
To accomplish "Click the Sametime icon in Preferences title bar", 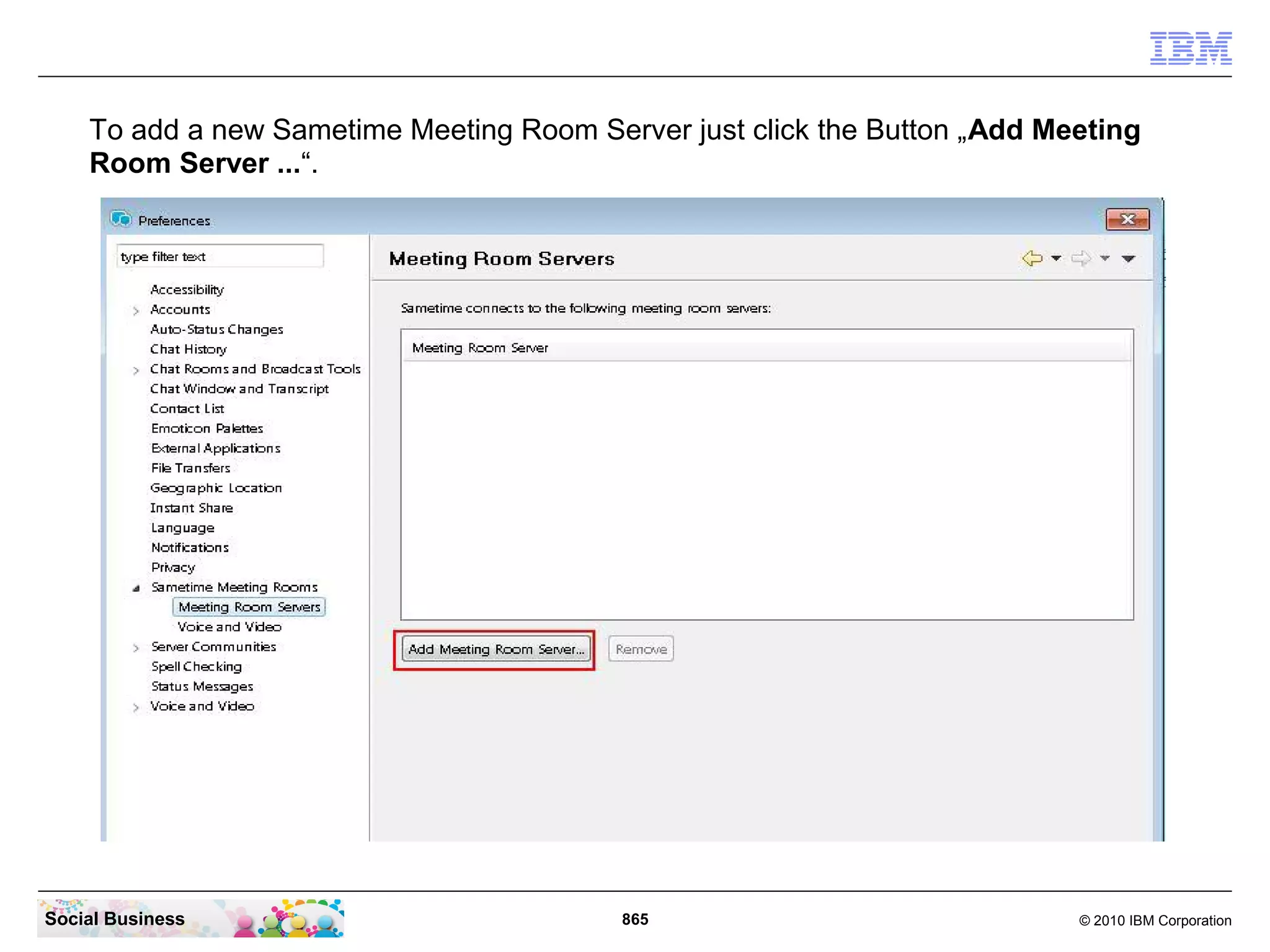I will pos(121,219).
